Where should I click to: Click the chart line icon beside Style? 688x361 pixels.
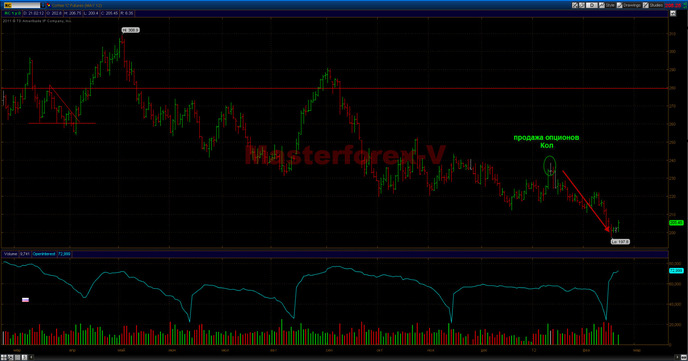click(x=602, y=5)
